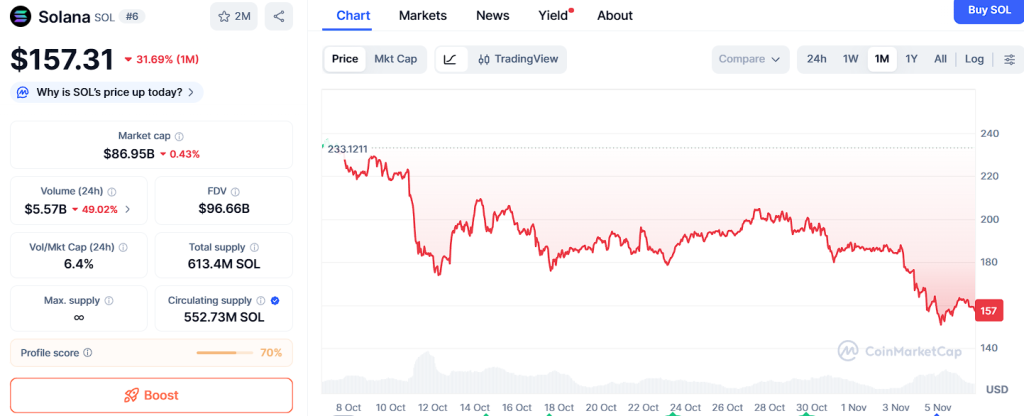Select the 1Y time range
The image size is (1024, 416).
(x=911, y=59)
